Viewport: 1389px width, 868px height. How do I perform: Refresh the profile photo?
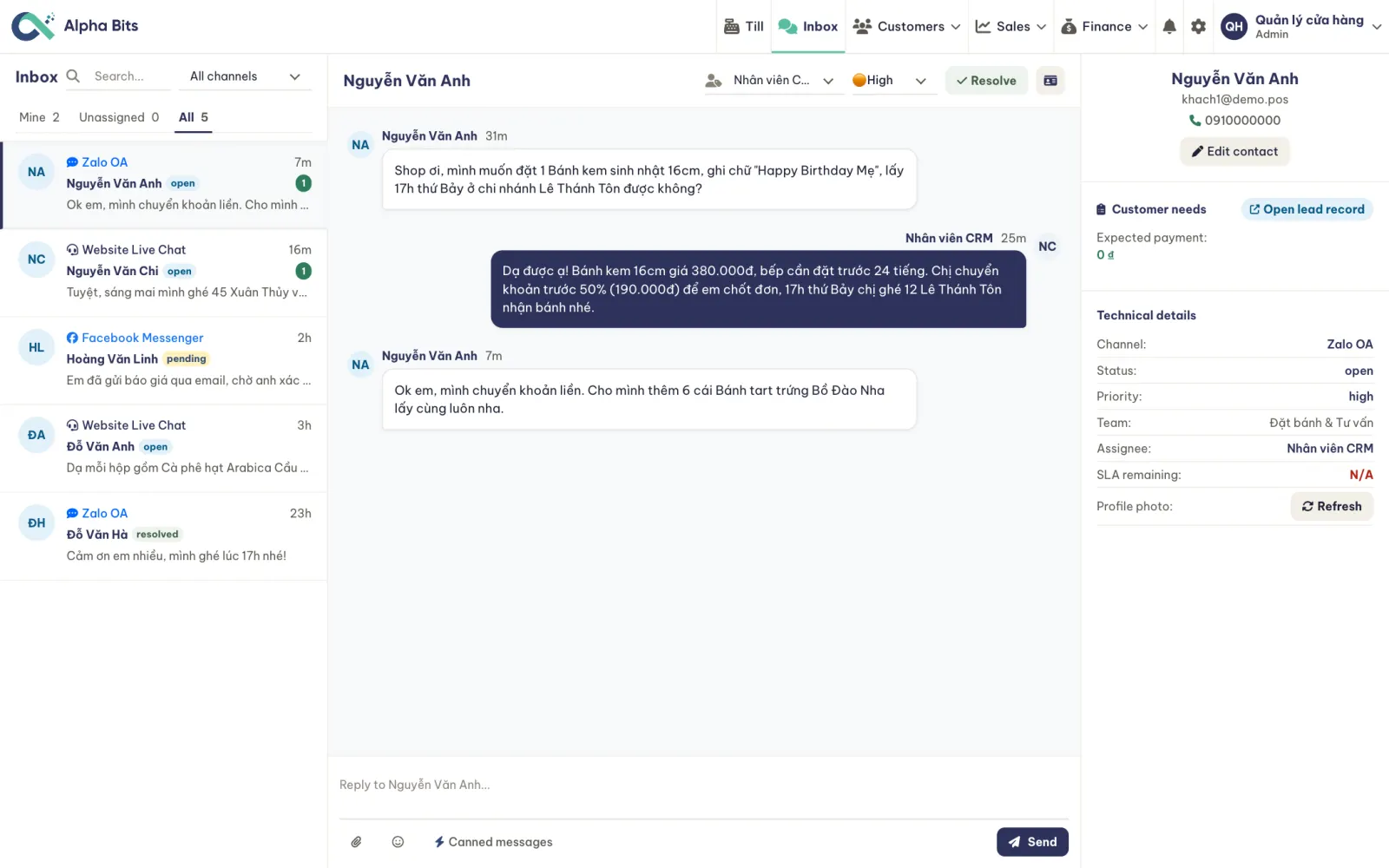point(1332,507)
